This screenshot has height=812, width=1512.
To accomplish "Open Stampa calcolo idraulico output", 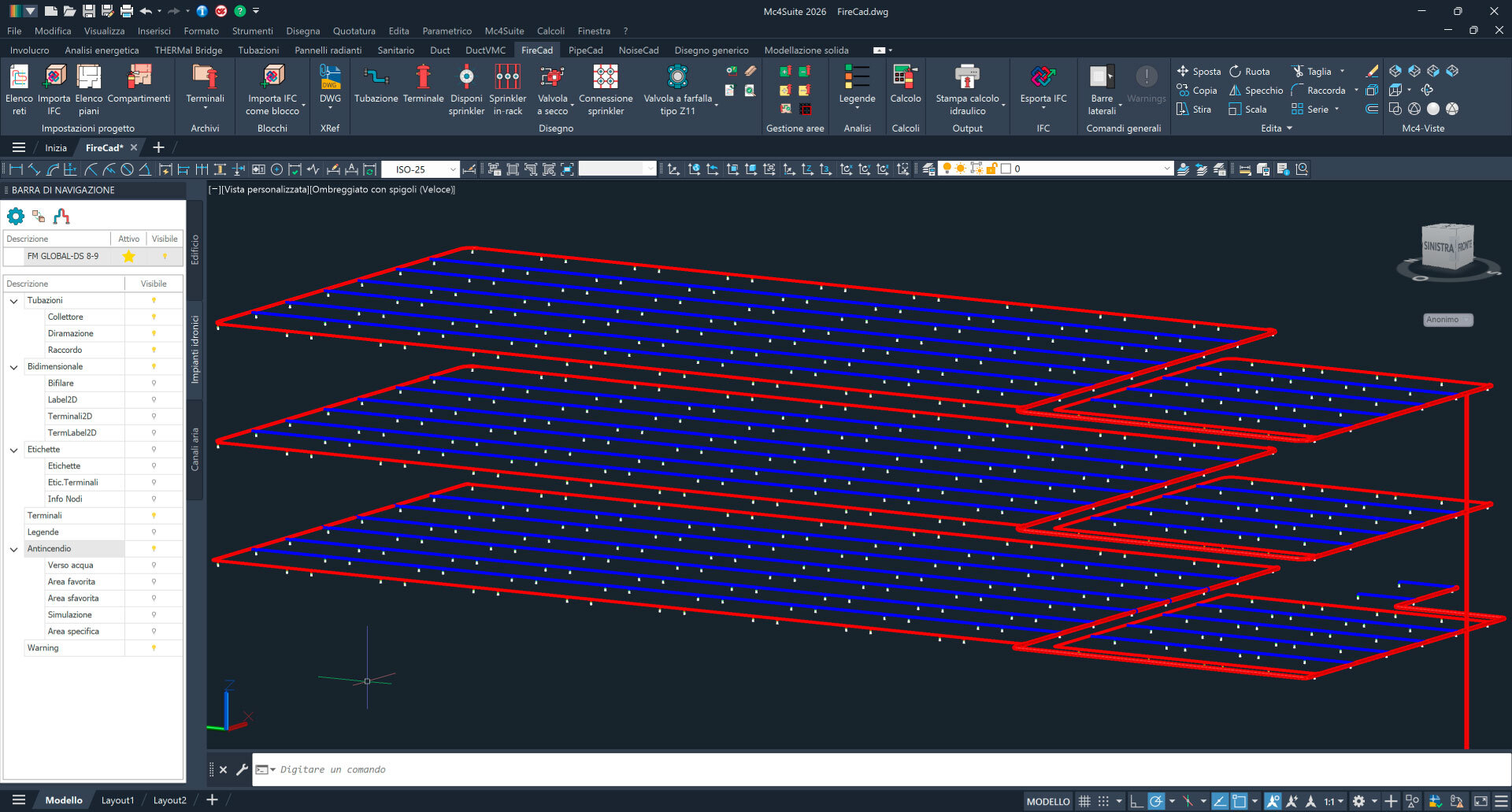I will click(x=966, y=77).
